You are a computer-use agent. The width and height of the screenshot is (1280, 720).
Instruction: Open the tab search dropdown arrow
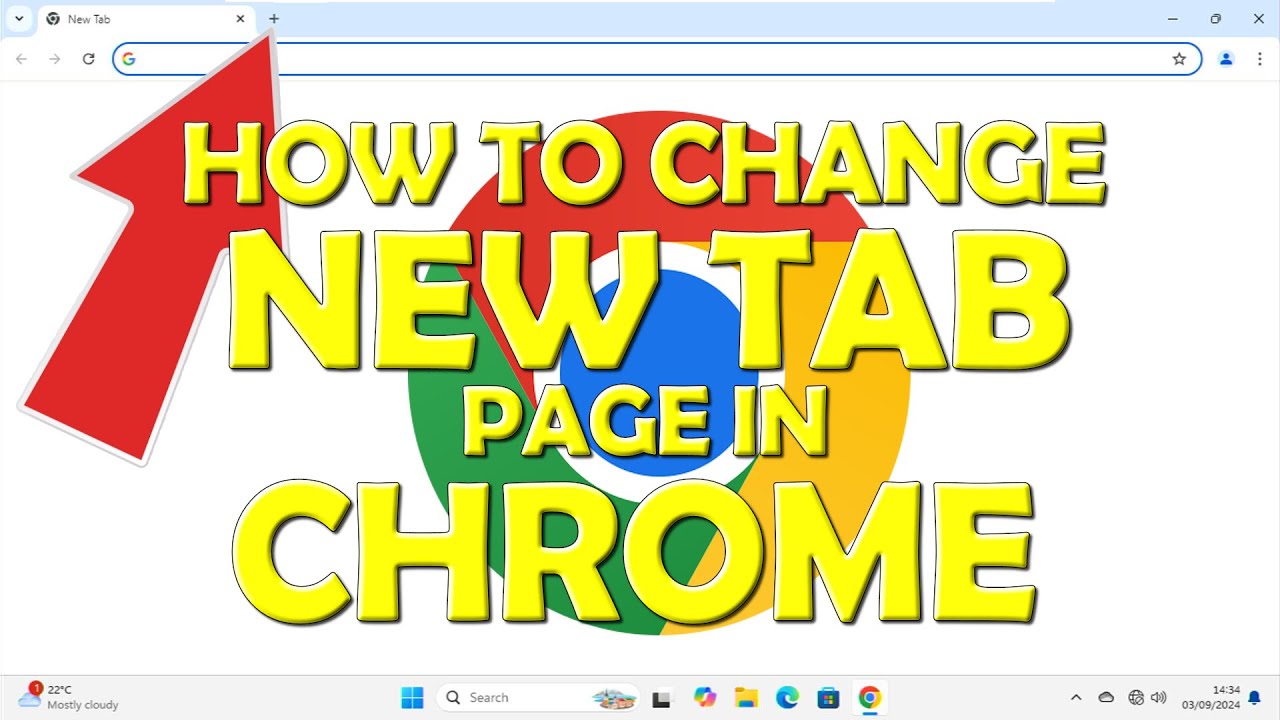(18, 19)
